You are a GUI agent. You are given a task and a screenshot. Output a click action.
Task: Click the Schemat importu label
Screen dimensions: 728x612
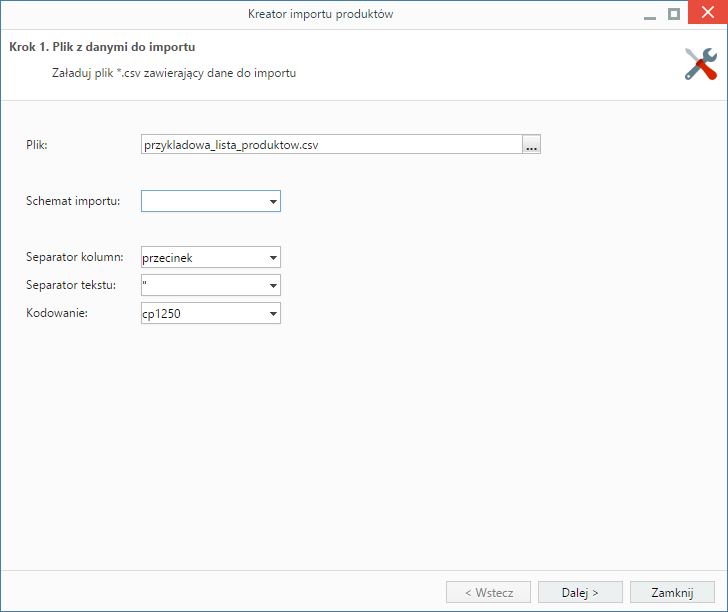tap(73, 201)
